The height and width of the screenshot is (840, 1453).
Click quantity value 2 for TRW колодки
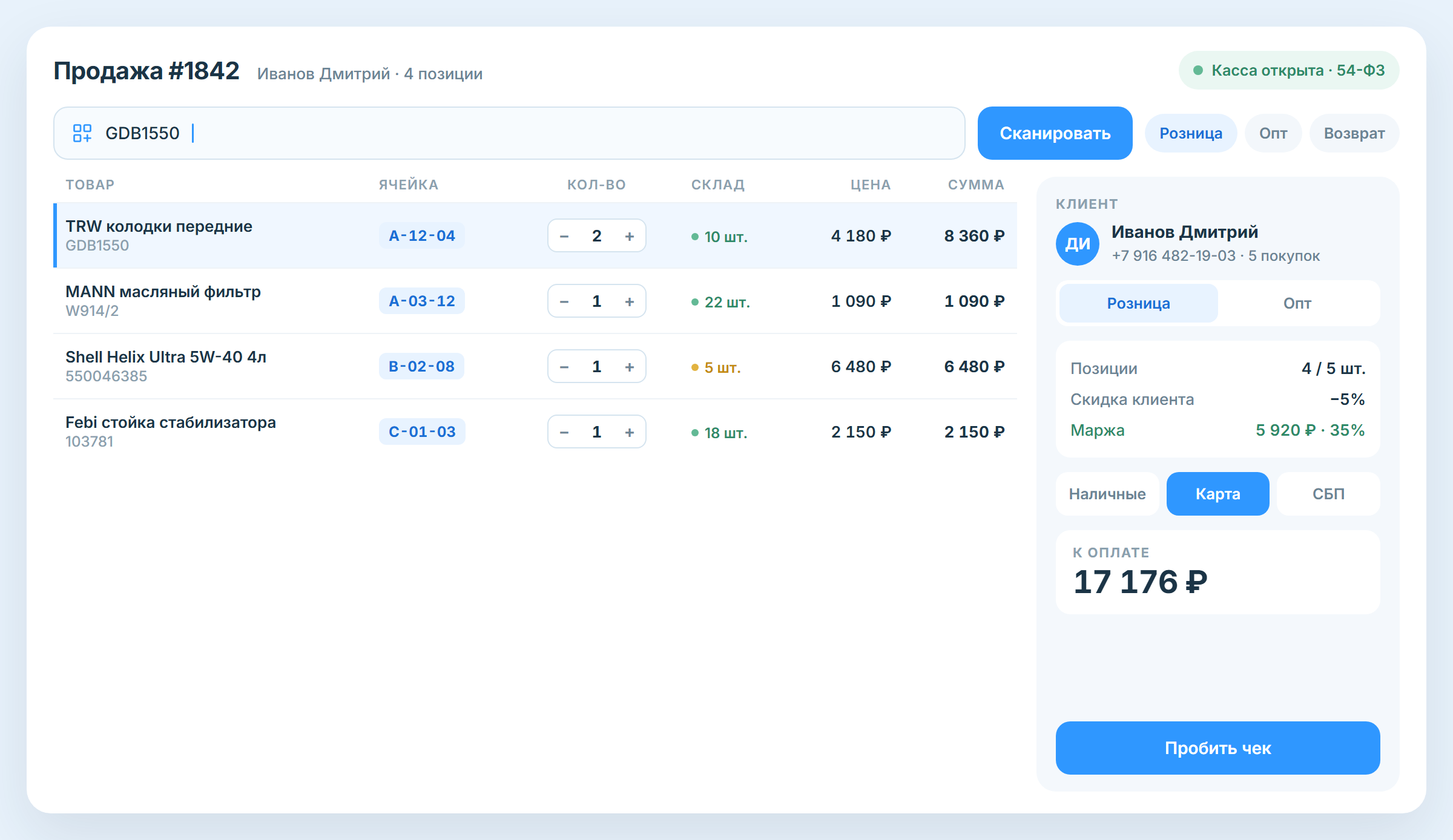596,236
